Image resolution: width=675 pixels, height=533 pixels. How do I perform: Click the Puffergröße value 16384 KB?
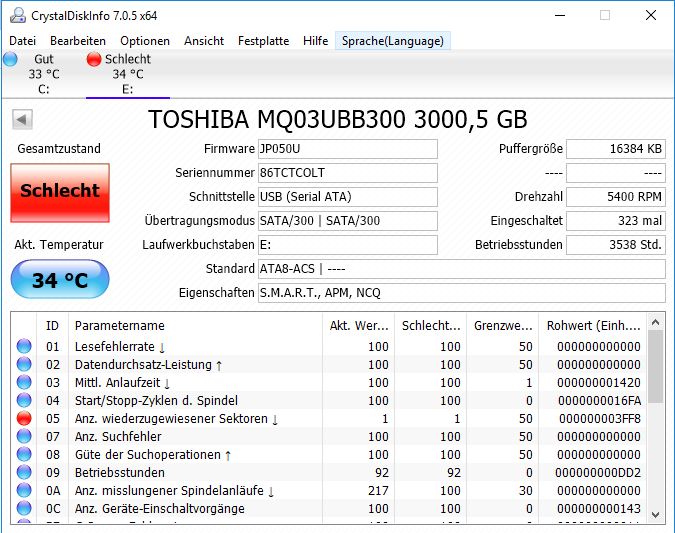pos(616,149)
